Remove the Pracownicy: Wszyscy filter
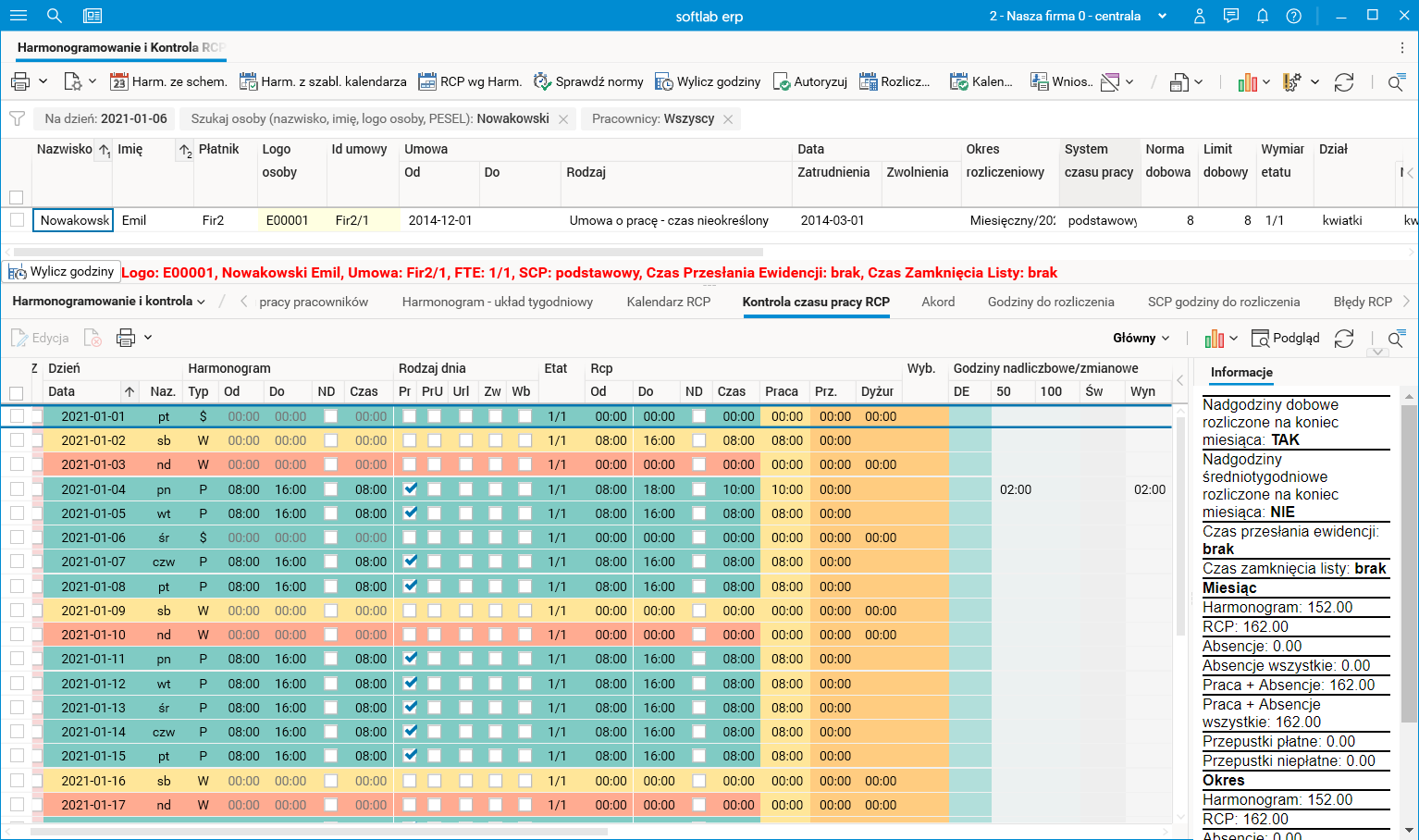 [728, 119]
